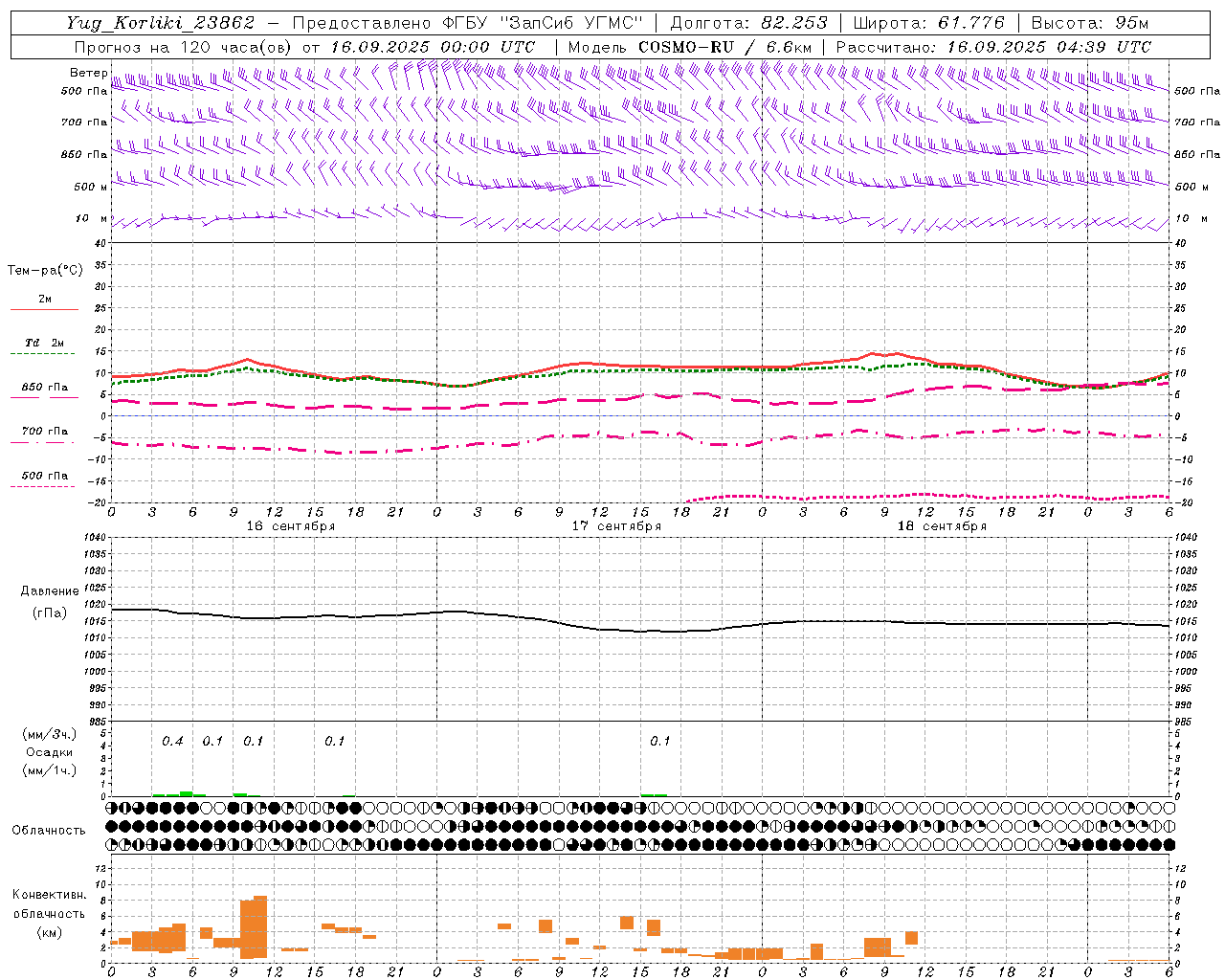Viewport: 1225px width, 980px height.
Task: Click the Ветер panel label
Action: pos(89,73)
